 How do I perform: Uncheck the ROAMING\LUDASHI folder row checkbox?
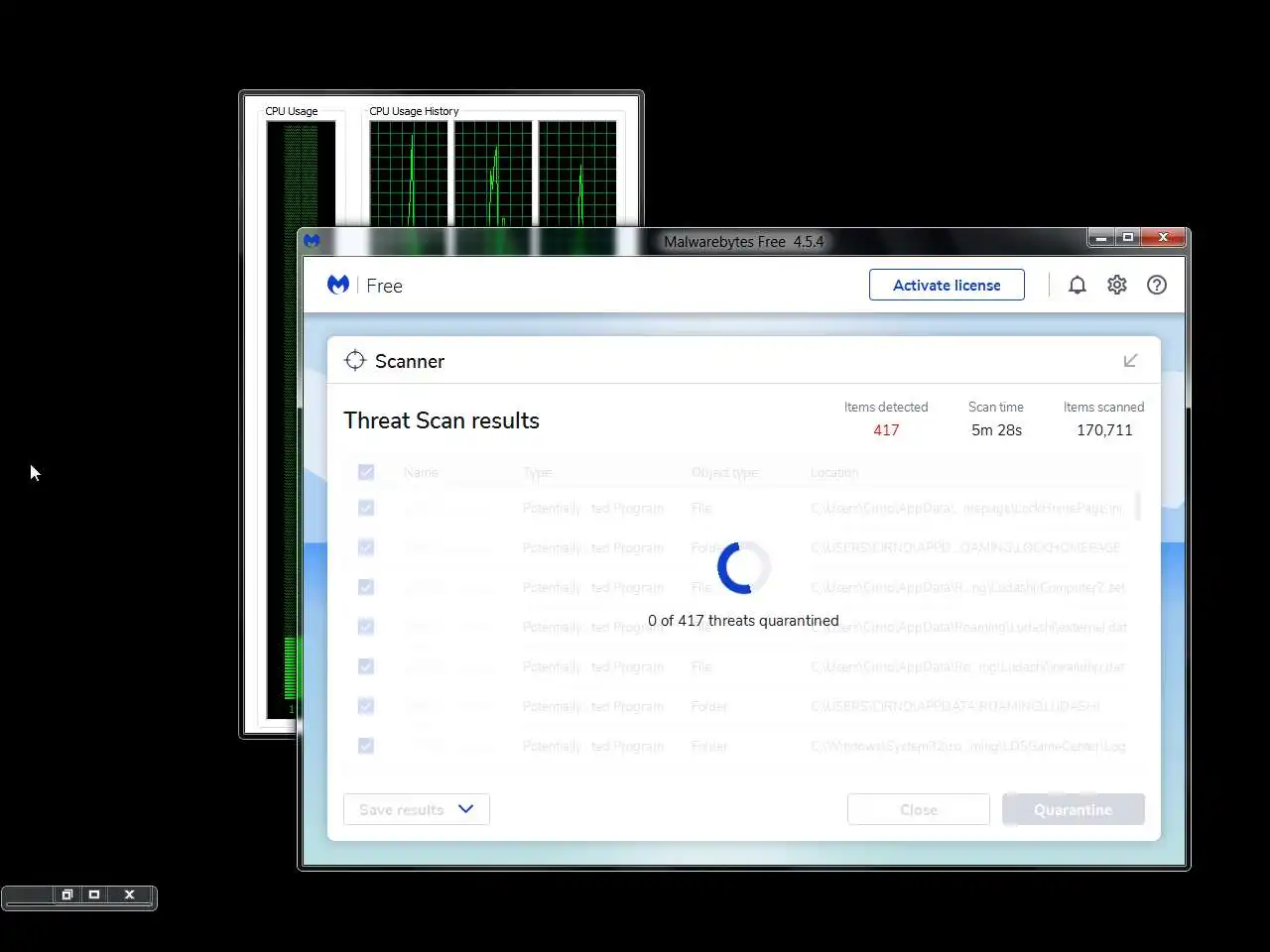366,706
